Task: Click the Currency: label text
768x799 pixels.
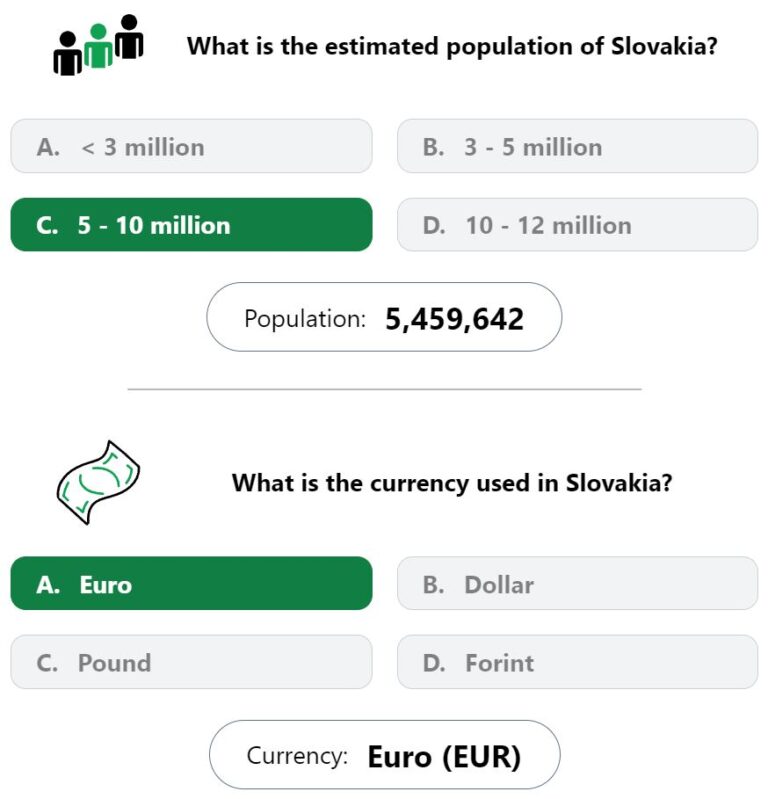Action: click(297, 756)
